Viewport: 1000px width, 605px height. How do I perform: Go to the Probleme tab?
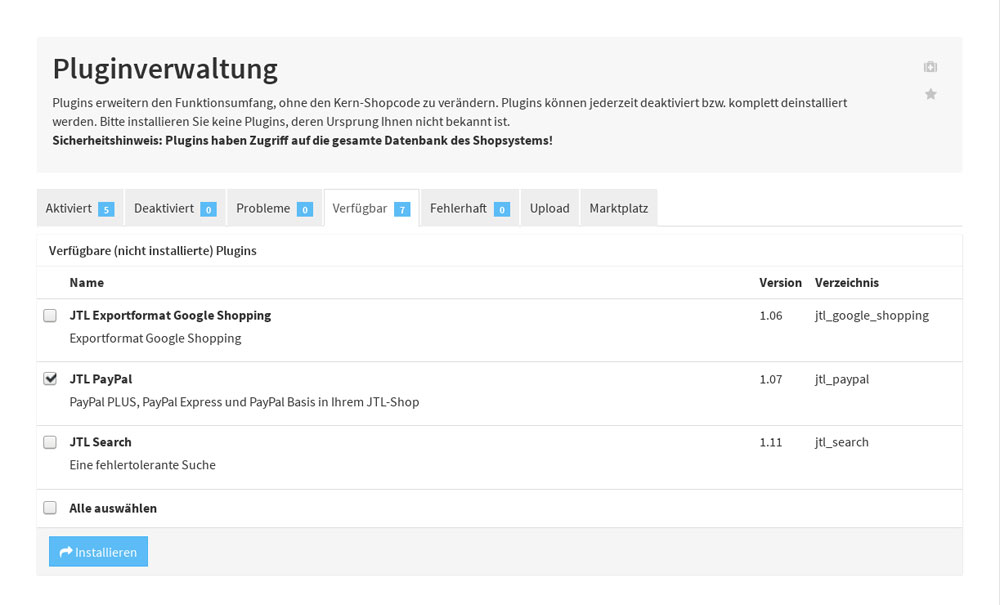pos(263,208)
